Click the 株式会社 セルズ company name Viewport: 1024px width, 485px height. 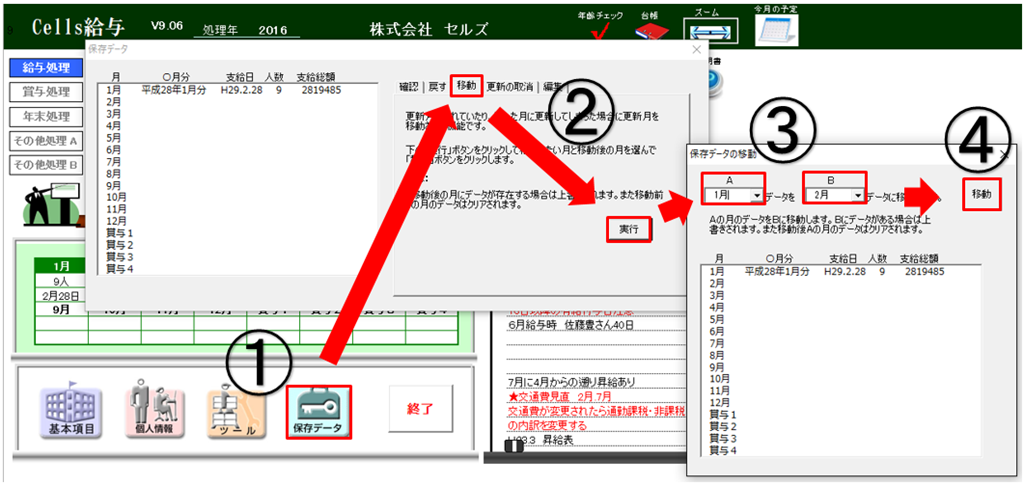tap(428, 30)
